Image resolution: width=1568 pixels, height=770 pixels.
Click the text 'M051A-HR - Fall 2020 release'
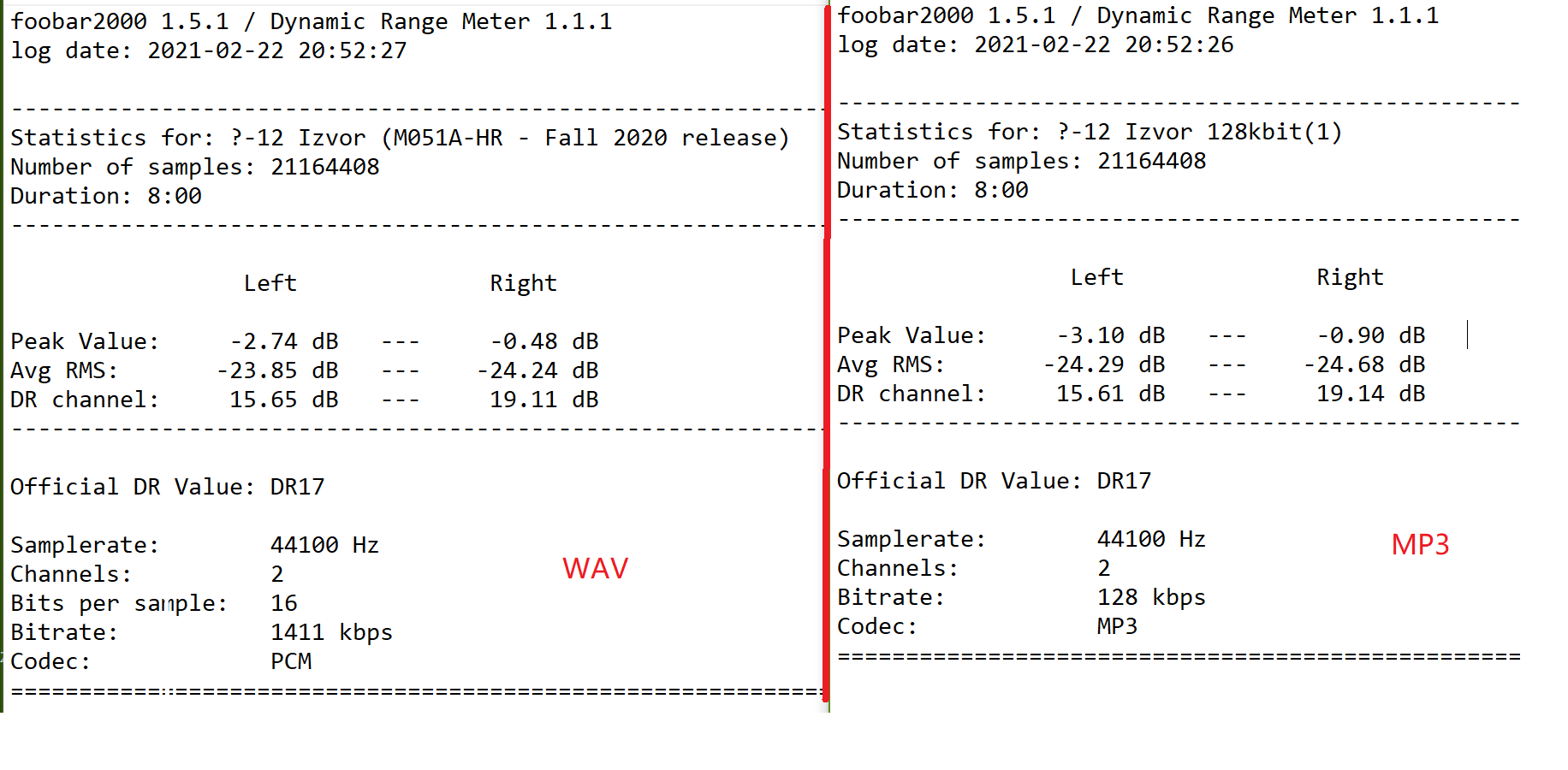[585, 138]
